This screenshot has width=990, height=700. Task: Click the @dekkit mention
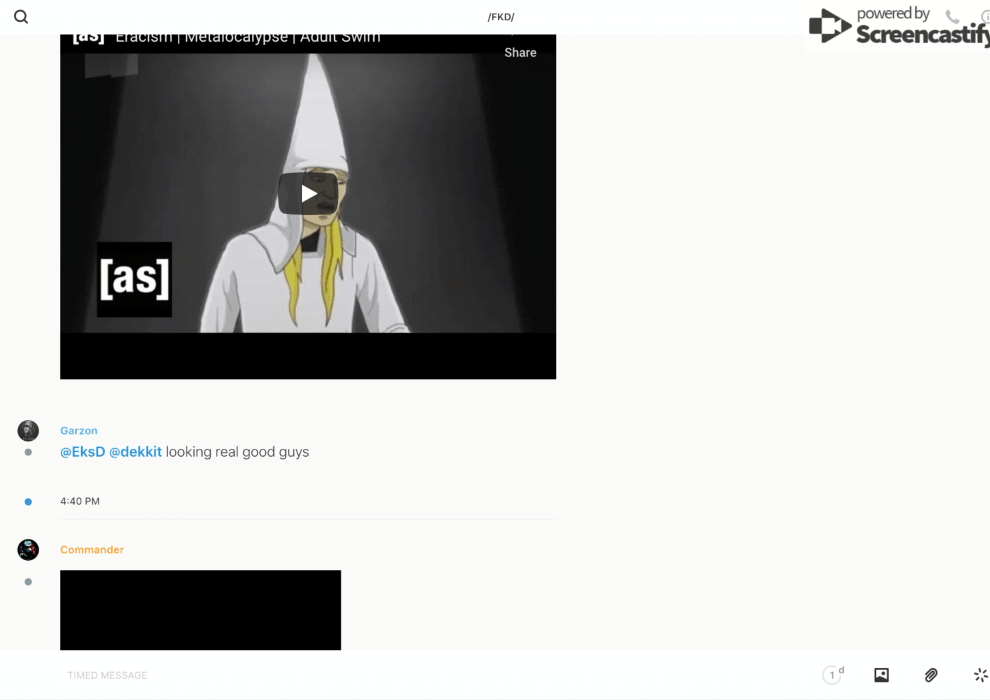[135, 452]
